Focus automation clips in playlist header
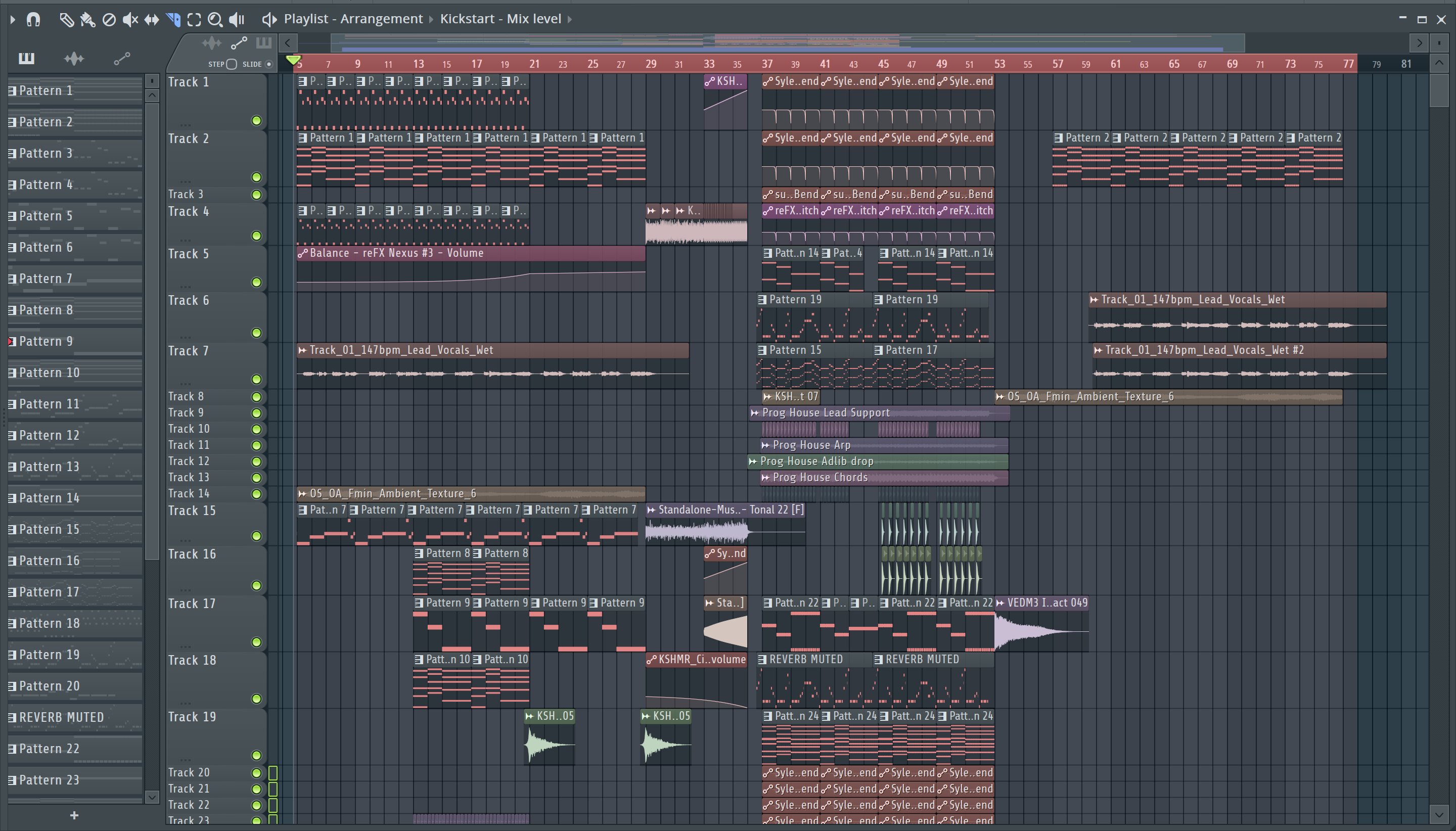The width and height of the screenshot is (1456, 831). coord(239,43)
